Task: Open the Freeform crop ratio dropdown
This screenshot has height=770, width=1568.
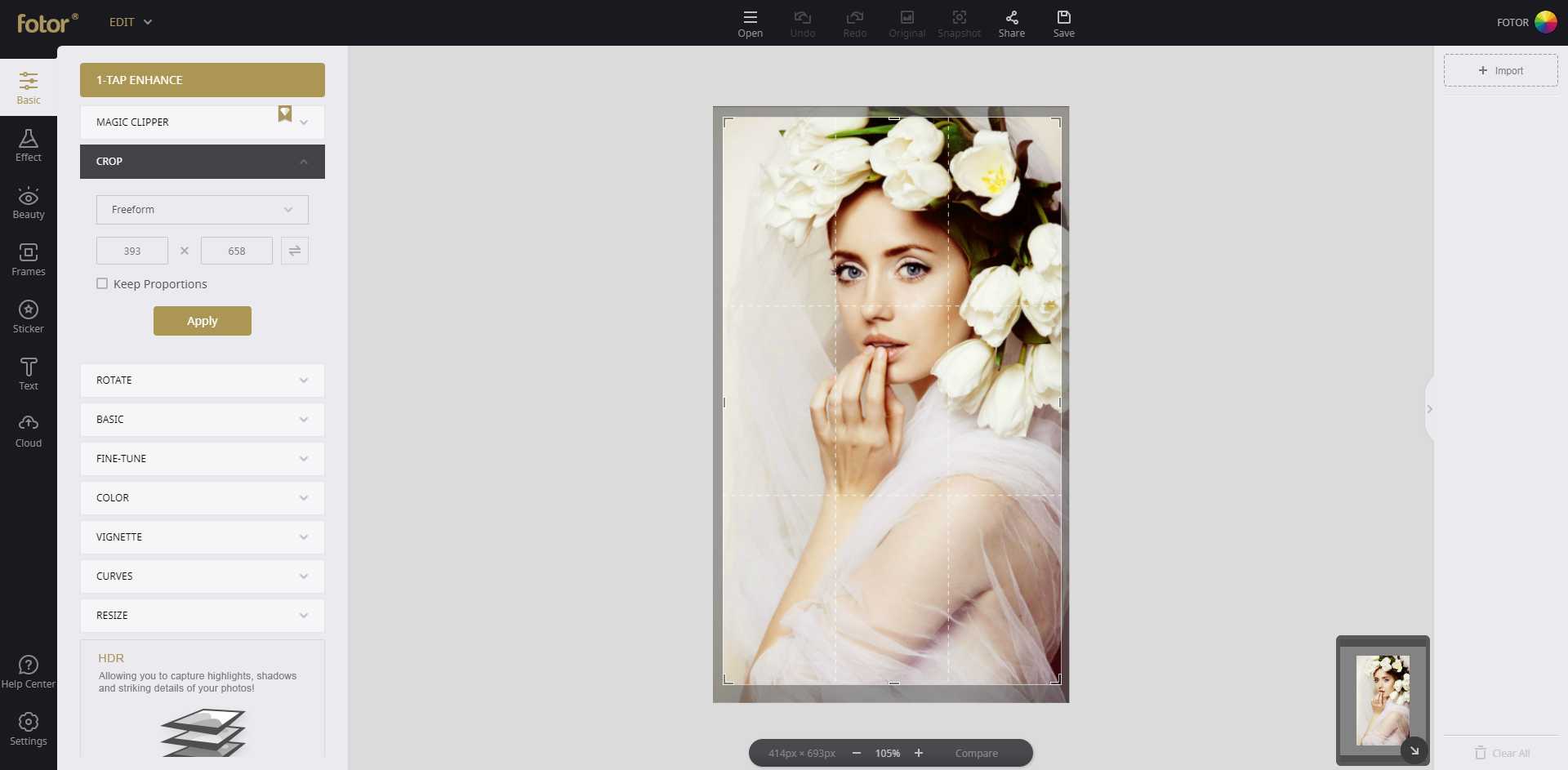Action: click(x=202, y=209)
